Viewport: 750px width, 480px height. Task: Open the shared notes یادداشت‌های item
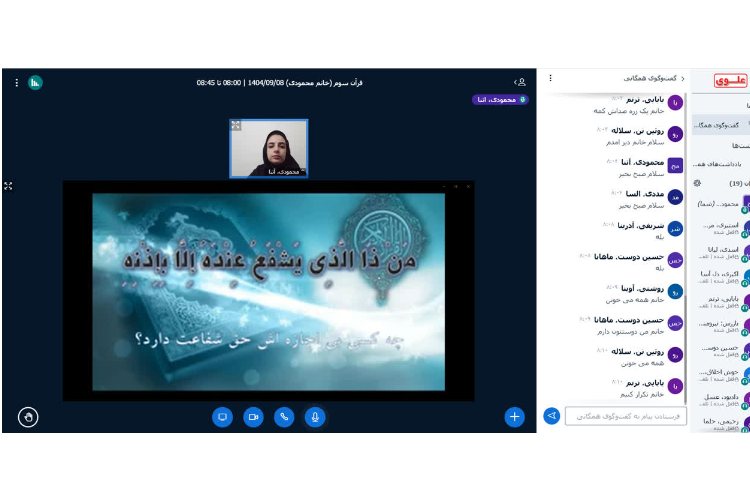(720, 164)
